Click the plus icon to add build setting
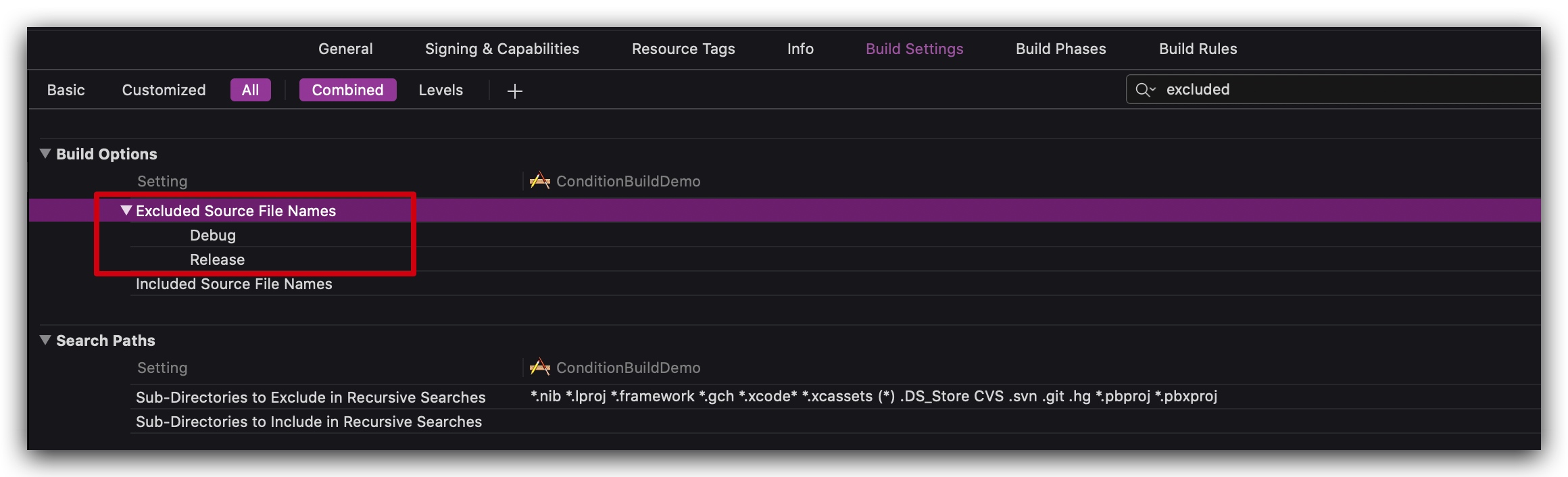This screenshot has height=477, width=1568. coord(515,91)
